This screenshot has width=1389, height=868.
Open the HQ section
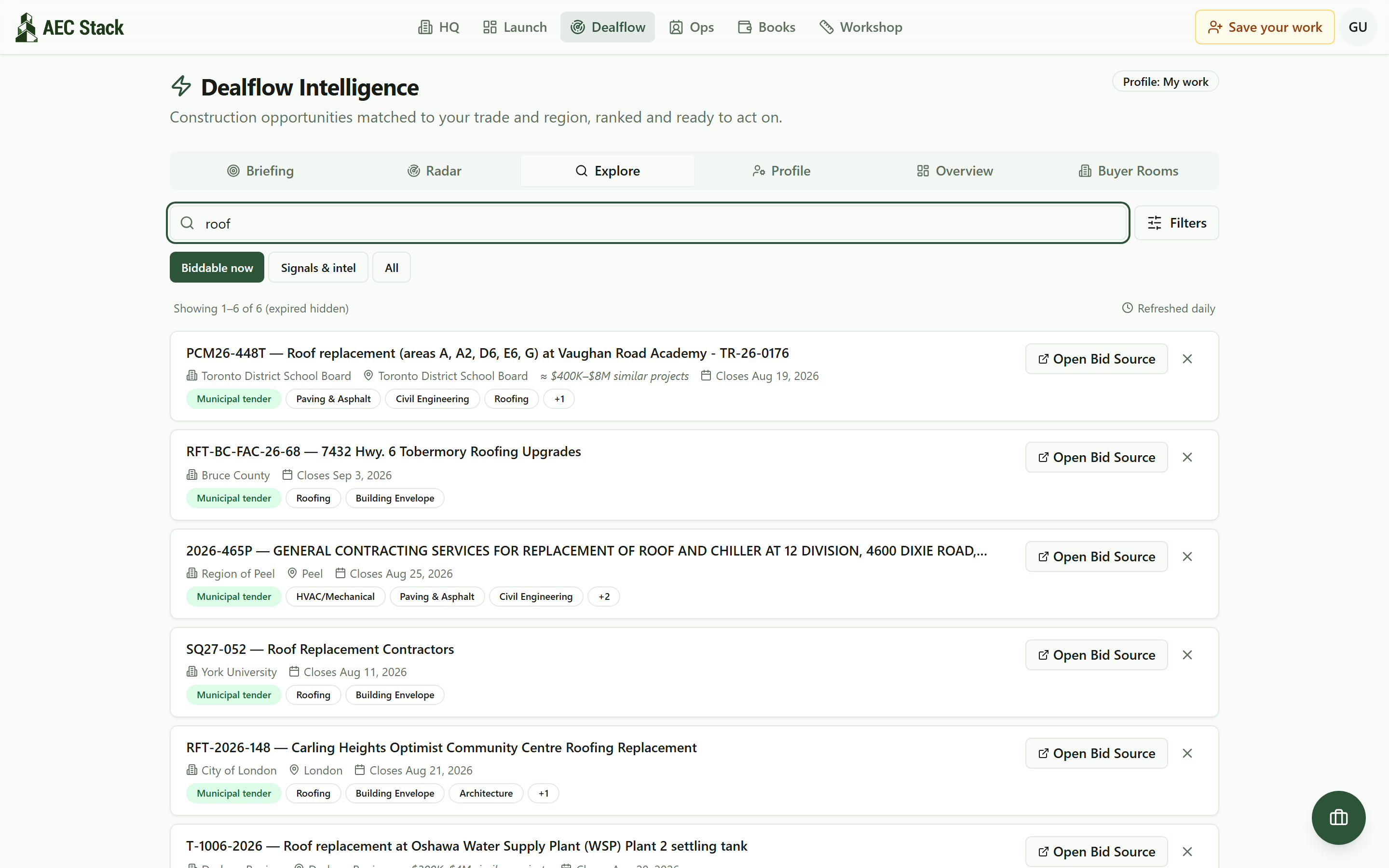(438, 27)
